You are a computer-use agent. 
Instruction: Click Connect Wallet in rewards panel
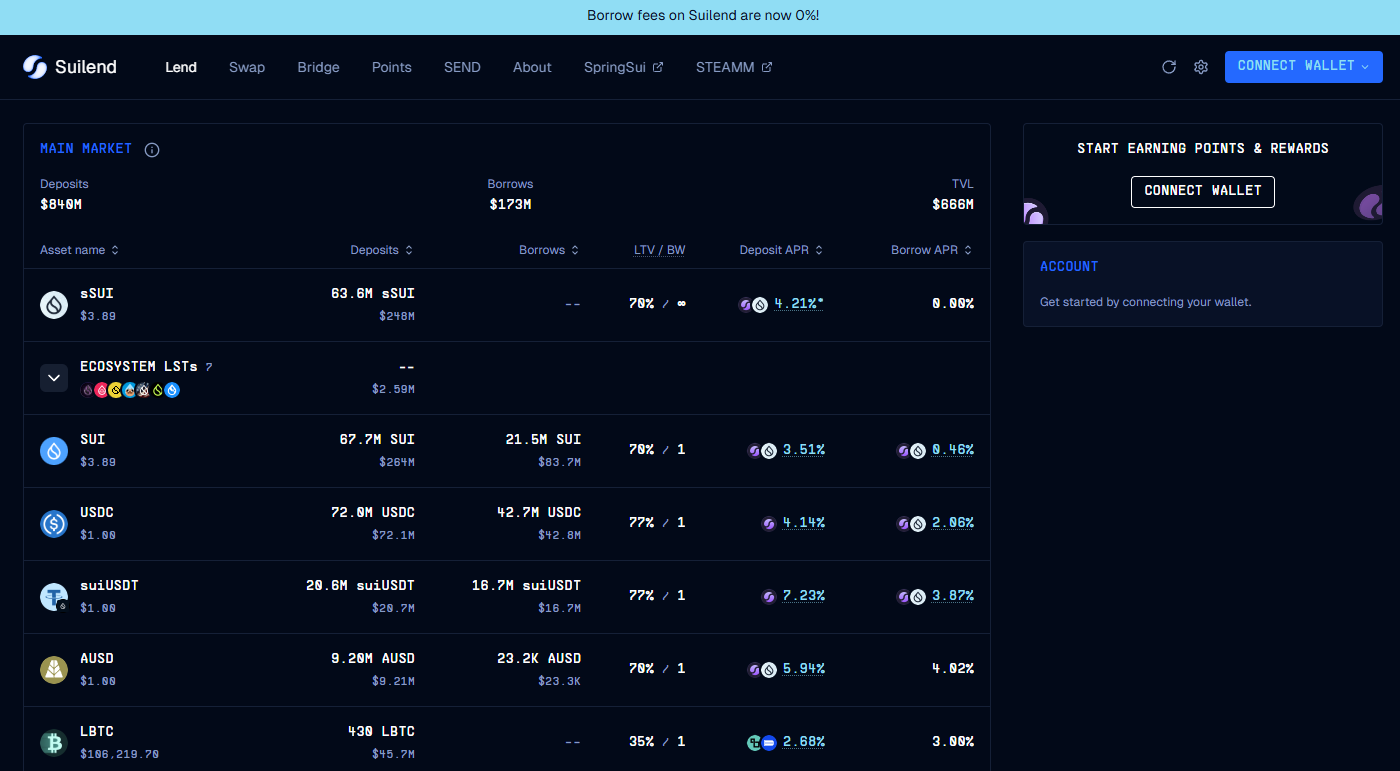click(1203, 191)
